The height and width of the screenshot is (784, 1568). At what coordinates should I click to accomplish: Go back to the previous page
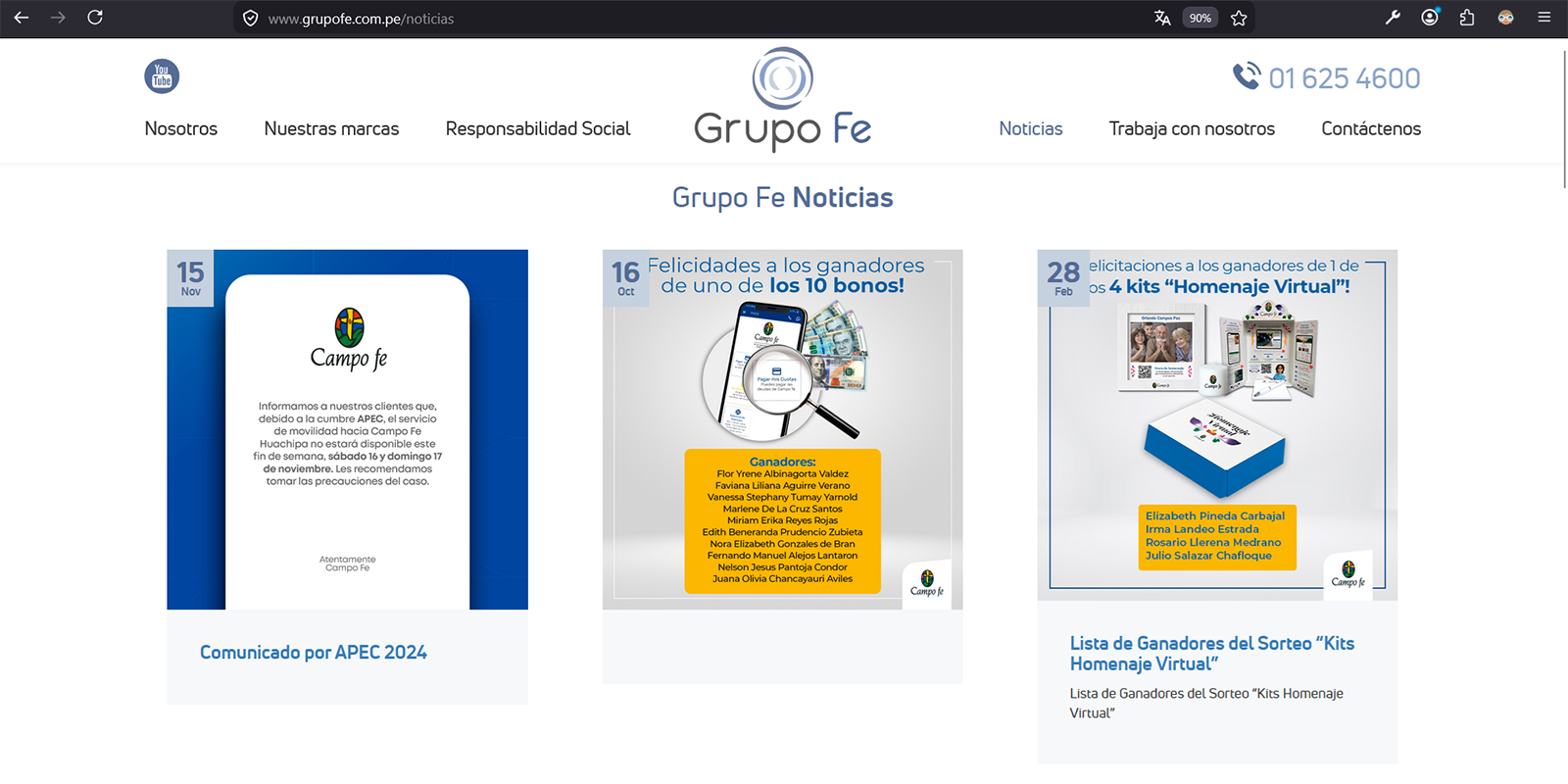(x=22, y=18)
